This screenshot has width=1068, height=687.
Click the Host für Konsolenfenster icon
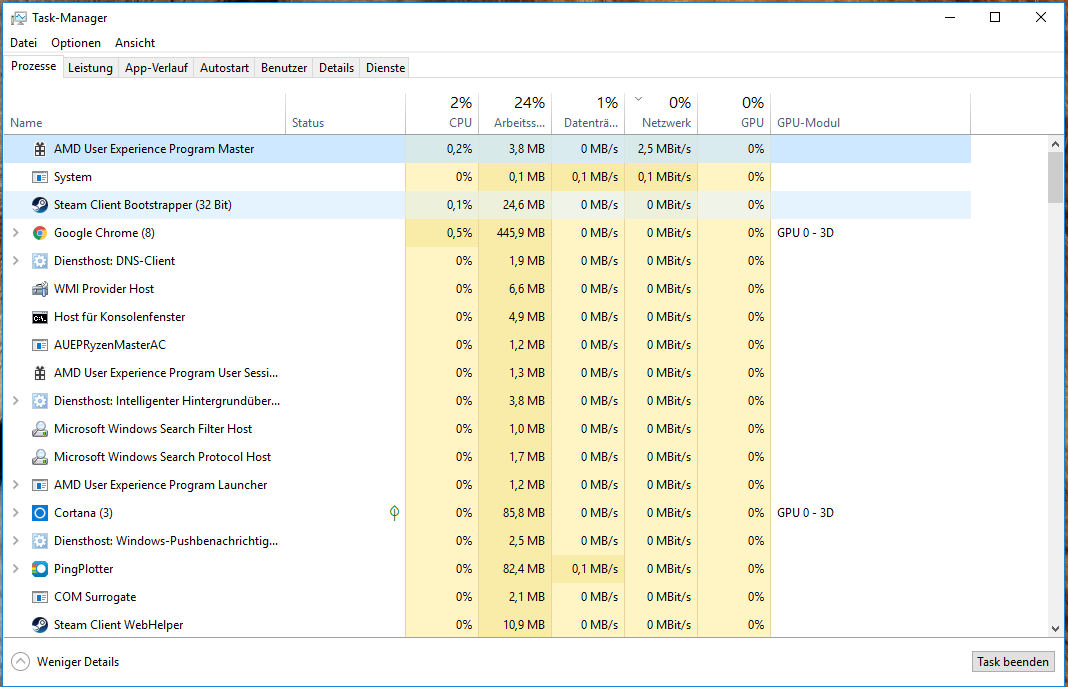point(40,317)
